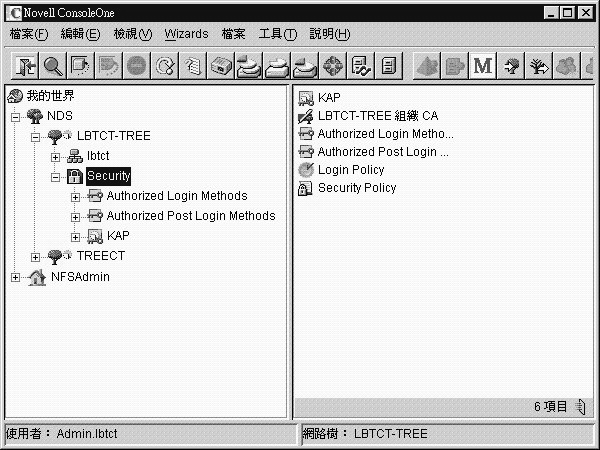
Task: Open the 說明(H) menu
Action: pyautogui.click(x=329, y=34)
